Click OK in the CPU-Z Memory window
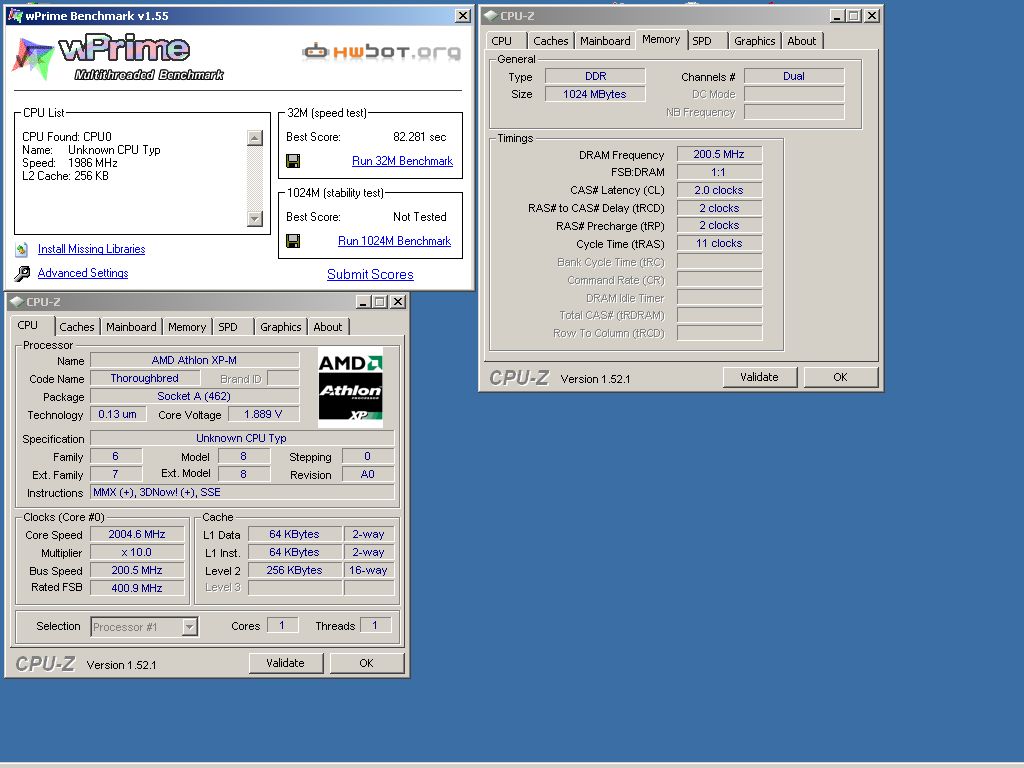The height and width of the screenshot is (768, 1024). coord(840,377)
